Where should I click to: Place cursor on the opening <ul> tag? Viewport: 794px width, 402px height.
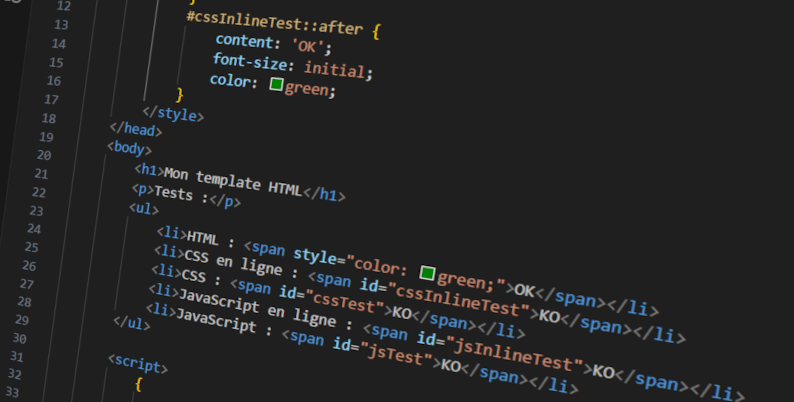pyautogui.click(x=144, y=209)
